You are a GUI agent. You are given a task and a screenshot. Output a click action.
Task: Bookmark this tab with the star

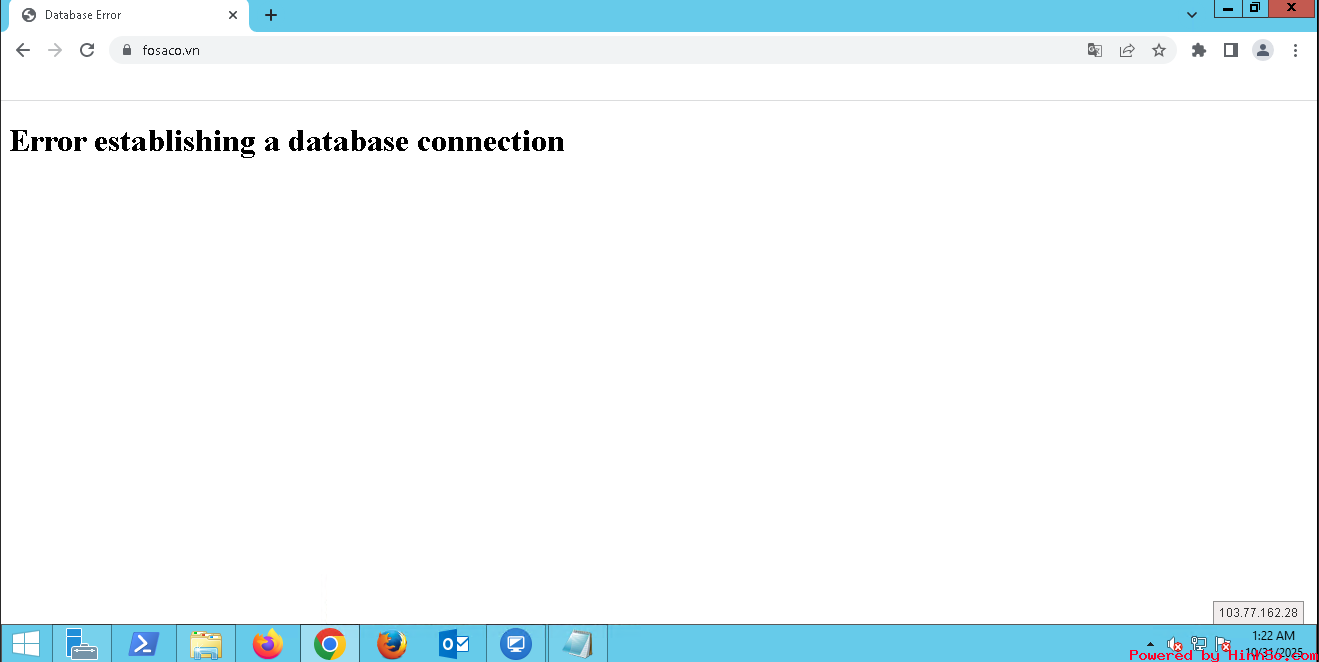tap(1159, 50)
